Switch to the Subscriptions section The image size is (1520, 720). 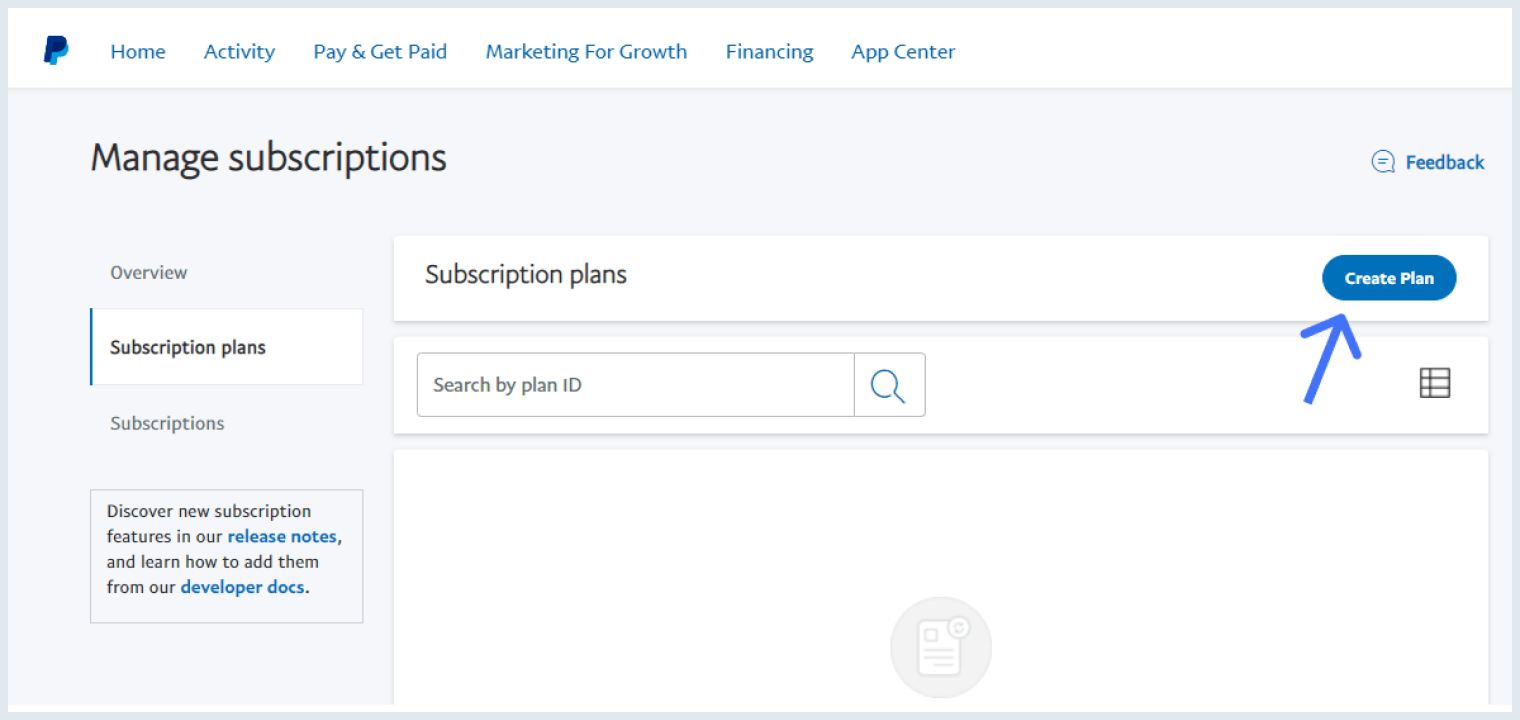(167, 423)
